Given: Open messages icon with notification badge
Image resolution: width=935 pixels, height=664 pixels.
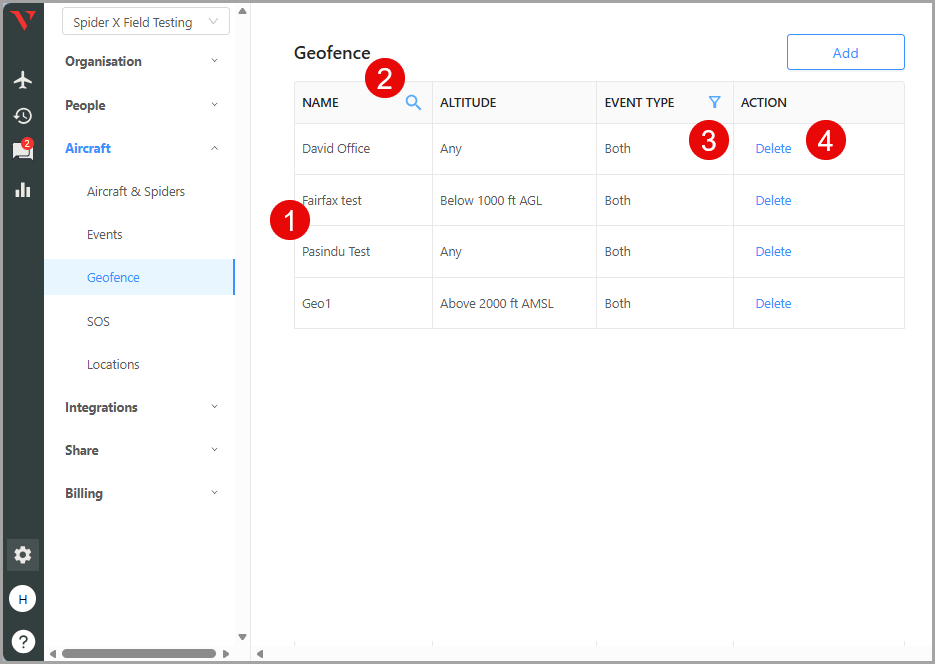Looking at the screenshot, I should [22, 151].
